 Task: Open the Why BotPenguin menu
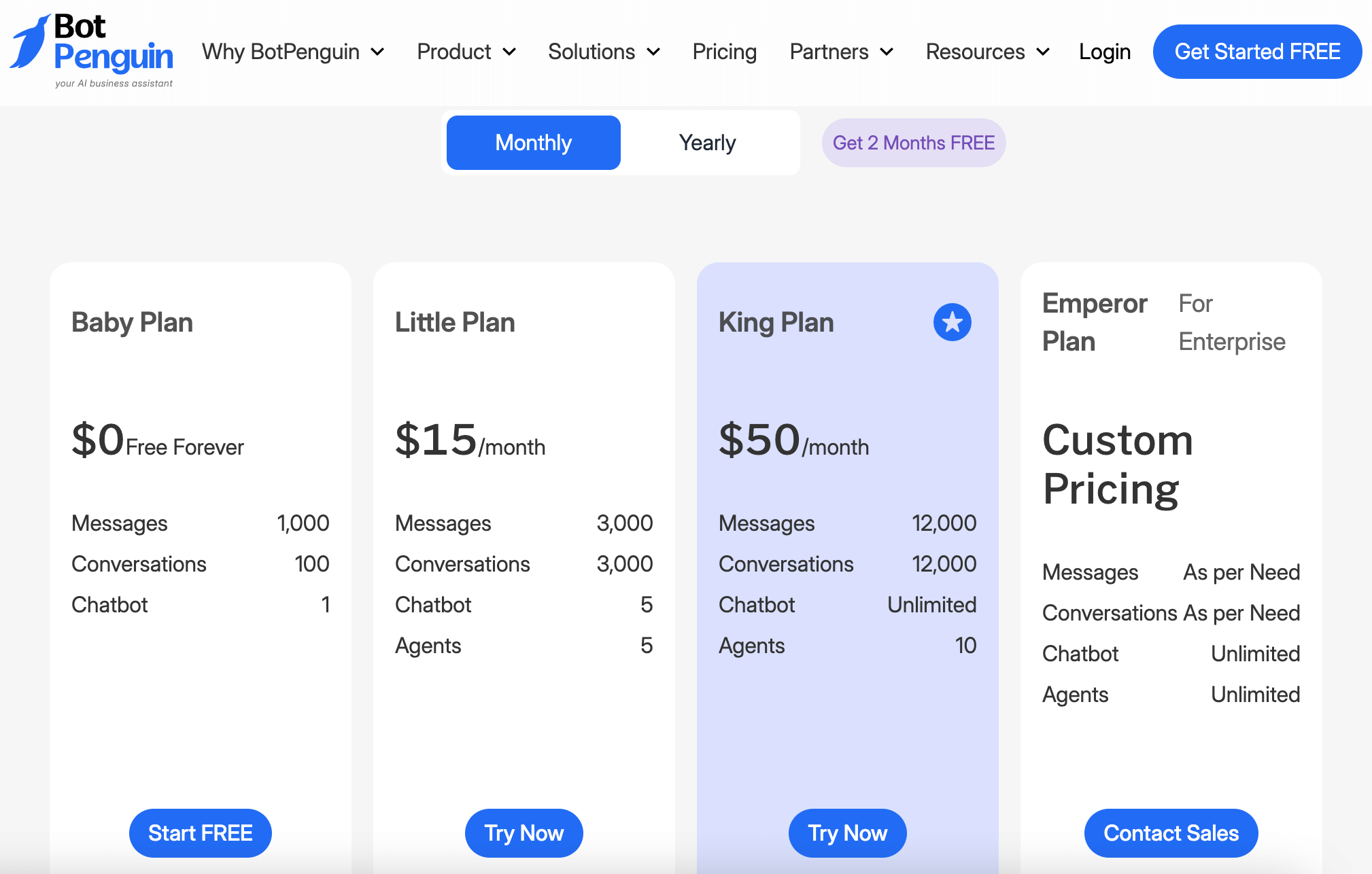294,52
